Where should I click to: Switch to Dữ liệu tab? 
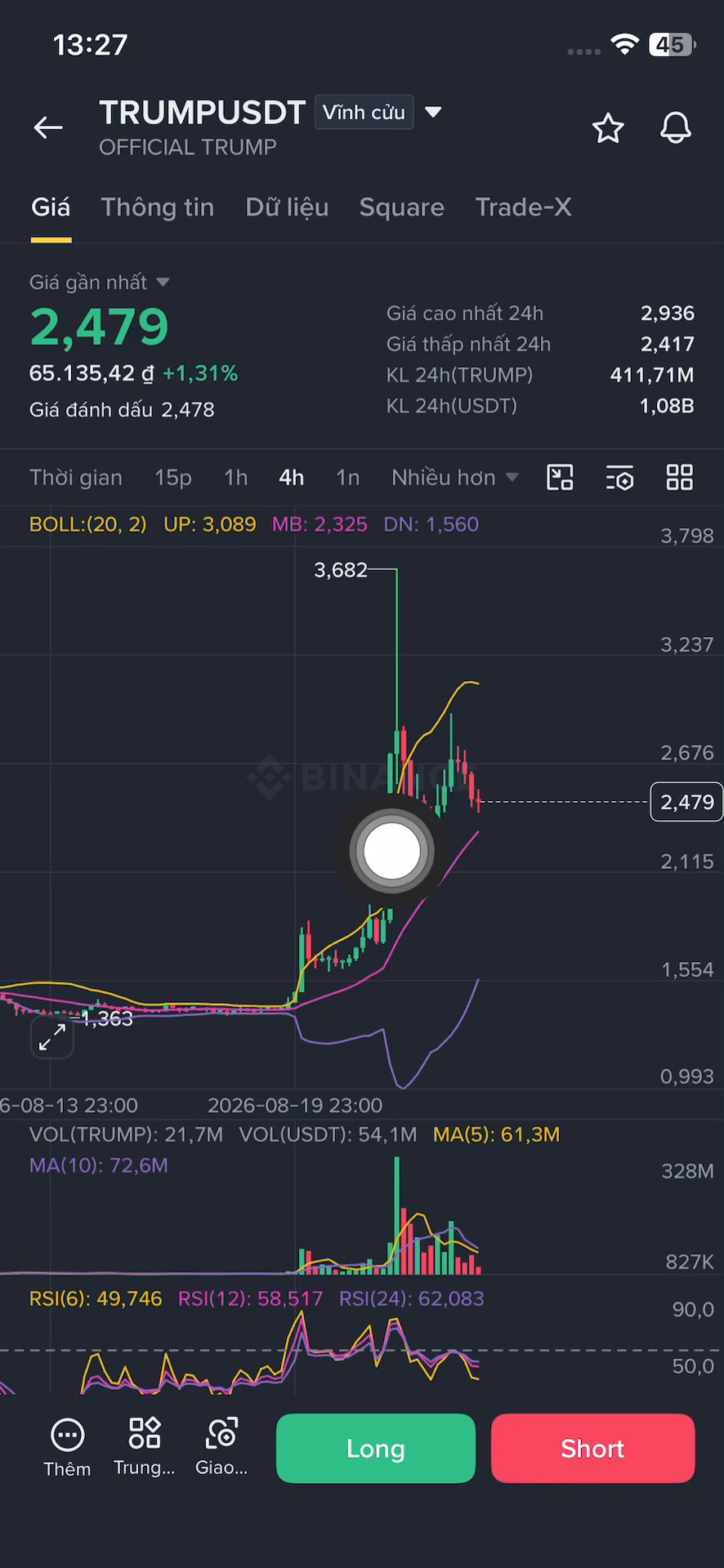click(287, 207)
